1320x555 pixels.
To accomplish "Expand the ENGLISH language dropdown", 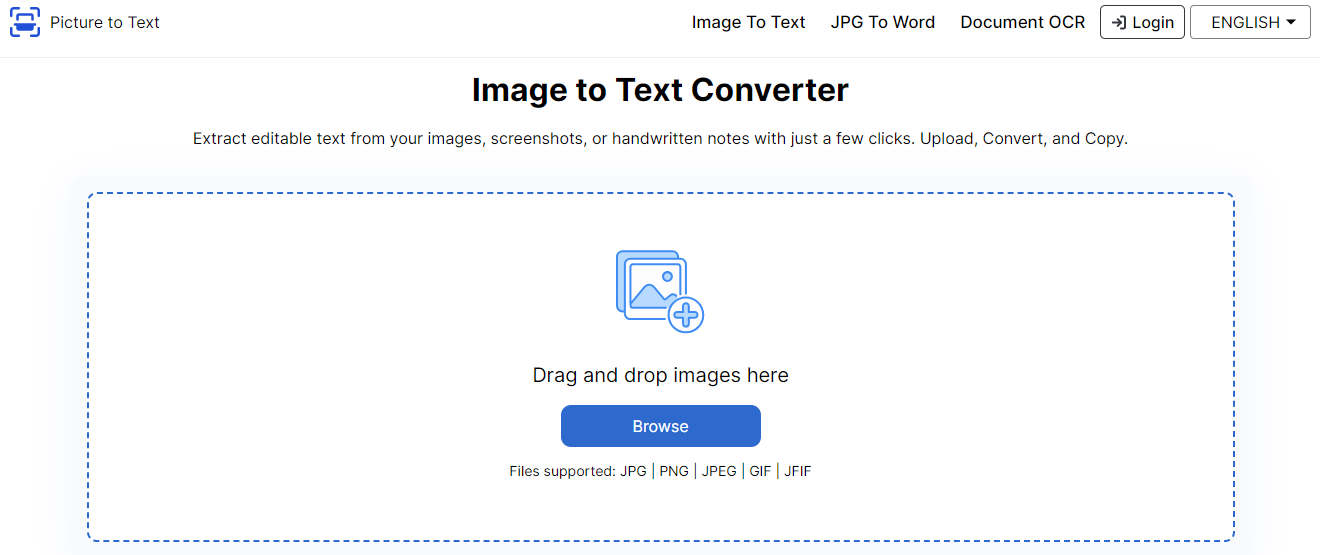I will (x=1250, y=22).
